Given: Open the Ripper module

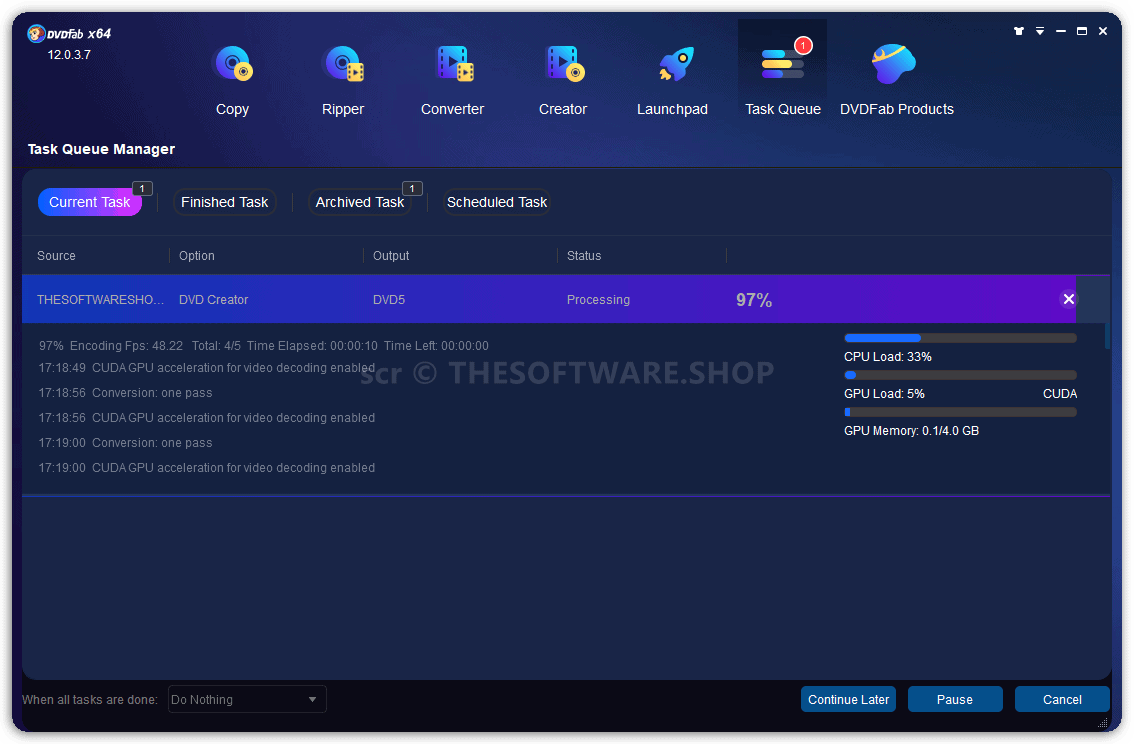Looking at the screenshot, I should pos(343,80).
